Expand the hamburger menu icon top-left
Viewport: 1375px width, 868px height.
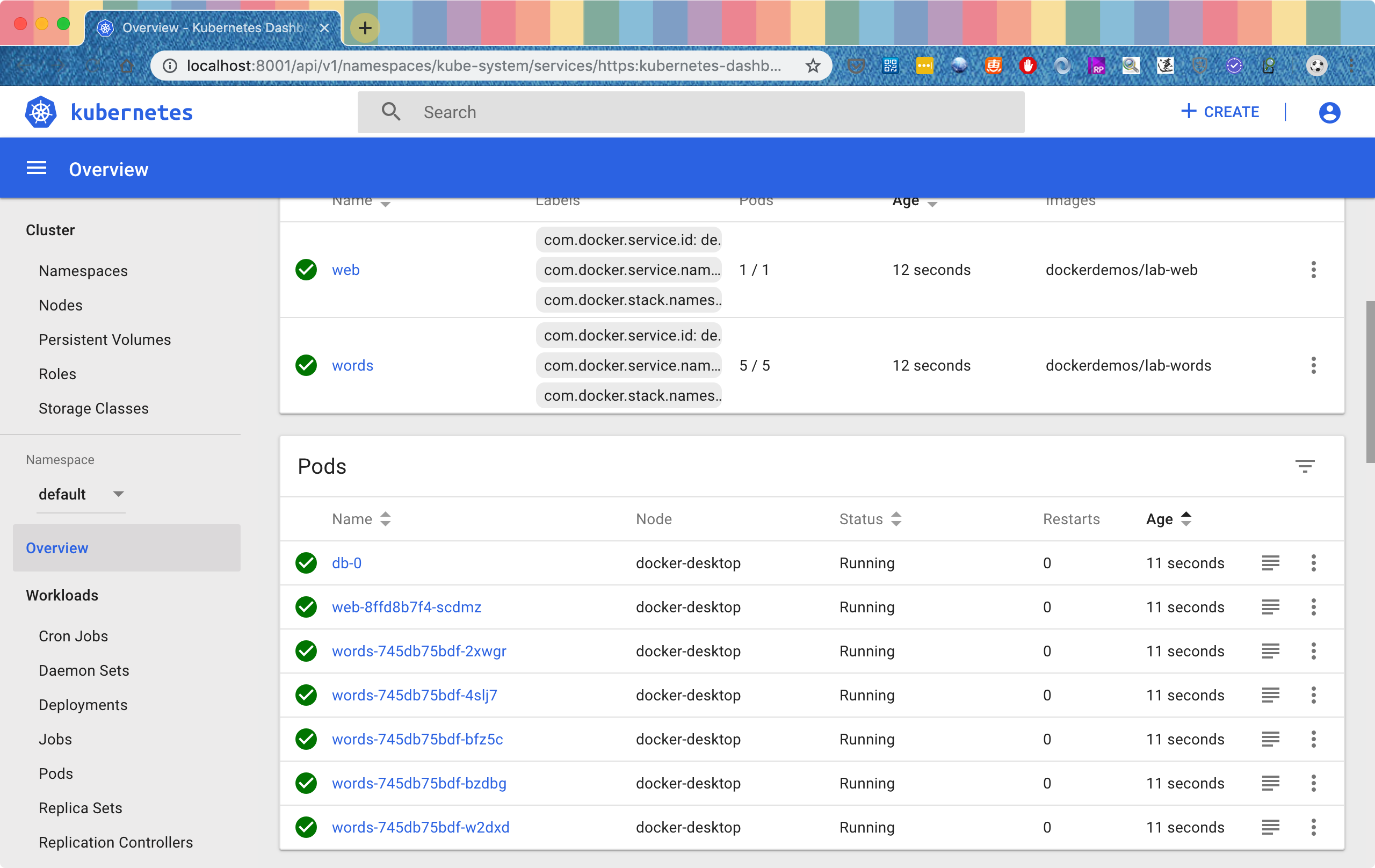coord(36,168)
